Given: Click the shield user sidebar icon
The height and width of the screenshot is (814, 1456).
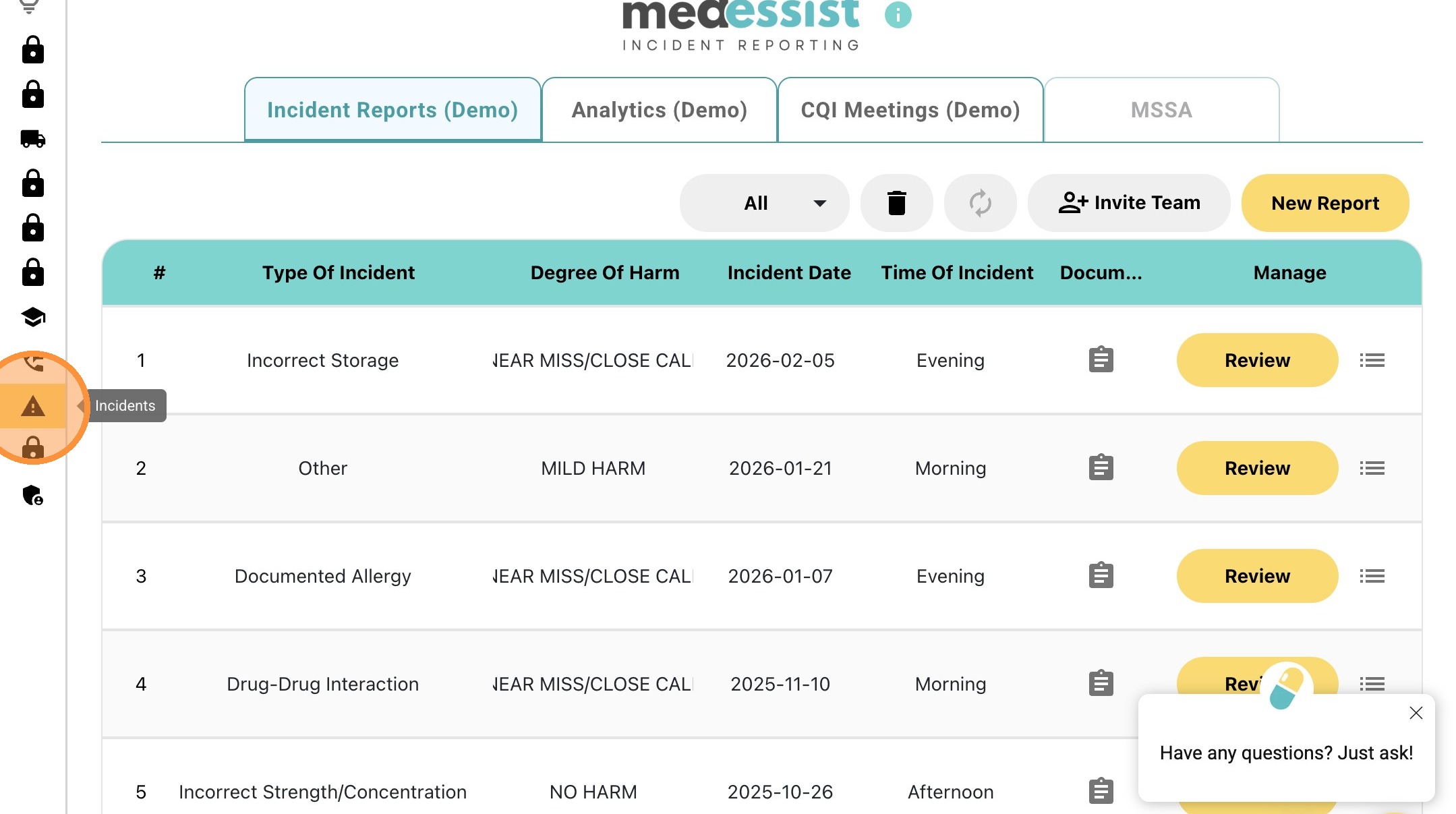Looking at the screenshot, I should coord(32,496).
